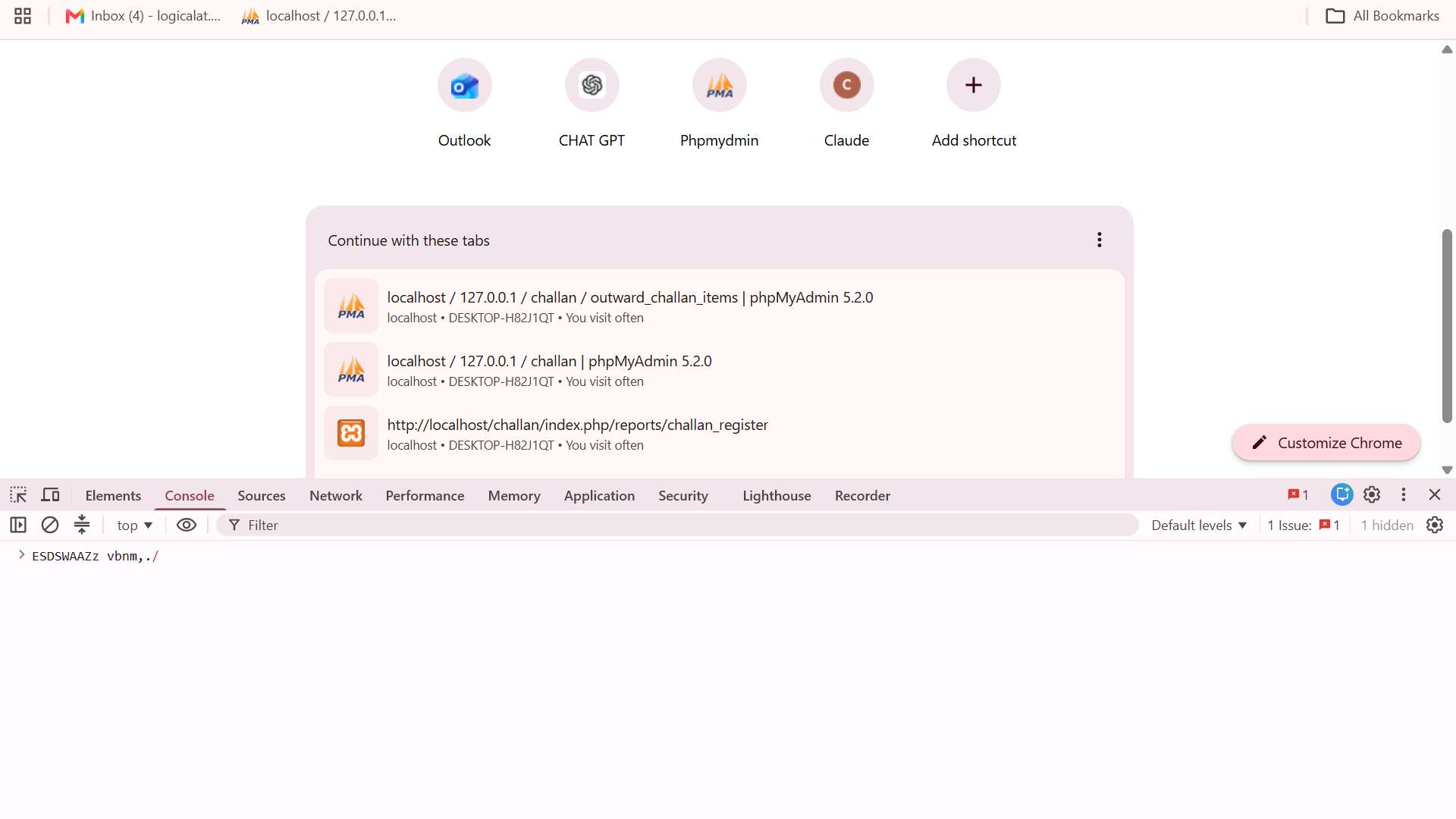
Task: Activate the DevTools inspect element picker
Action: [18, 495]
